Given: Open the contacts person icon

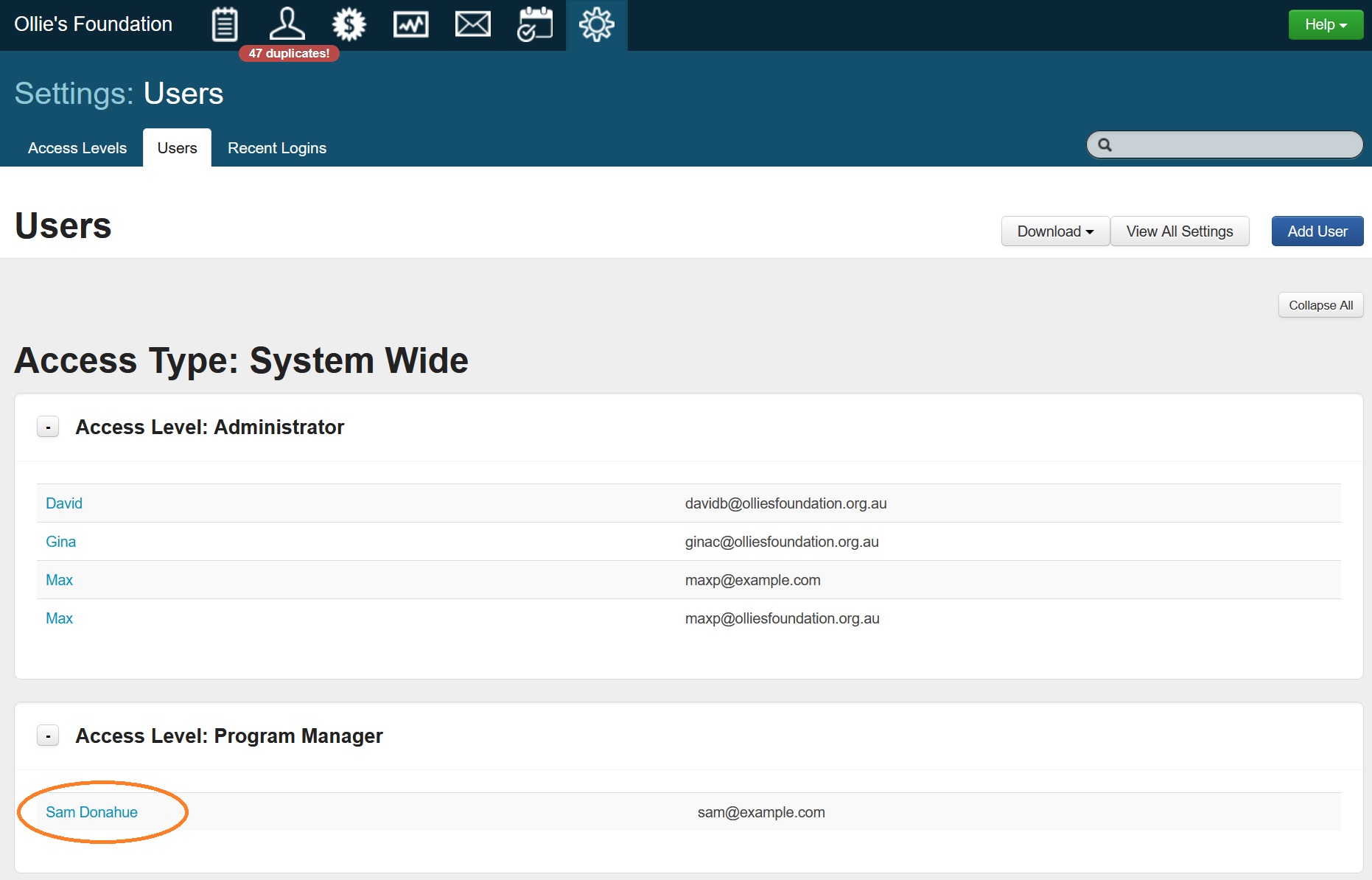Looking at the screenshot, I should pyautogui.click(x=287, y=25).
